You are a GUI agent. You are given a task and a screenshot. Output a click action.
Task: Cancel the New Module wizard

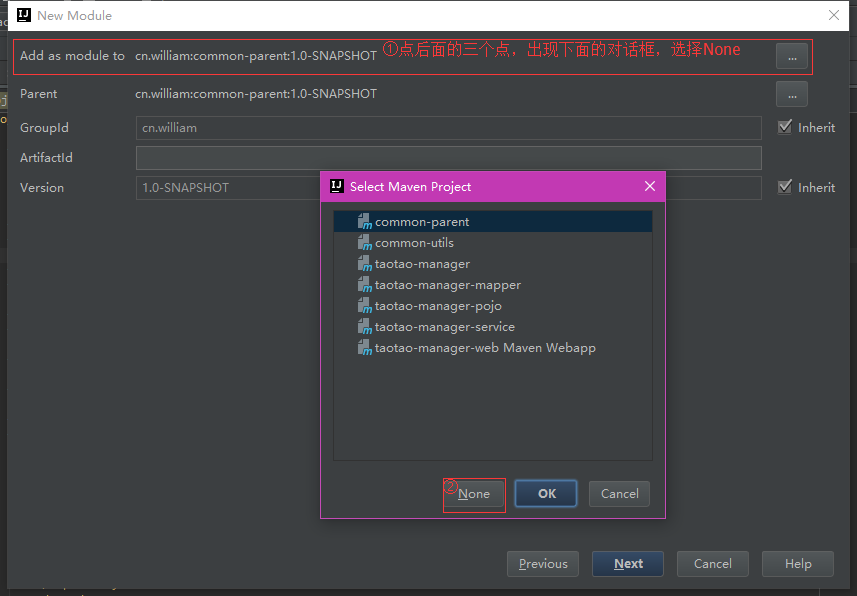click(x=712, y=564)
